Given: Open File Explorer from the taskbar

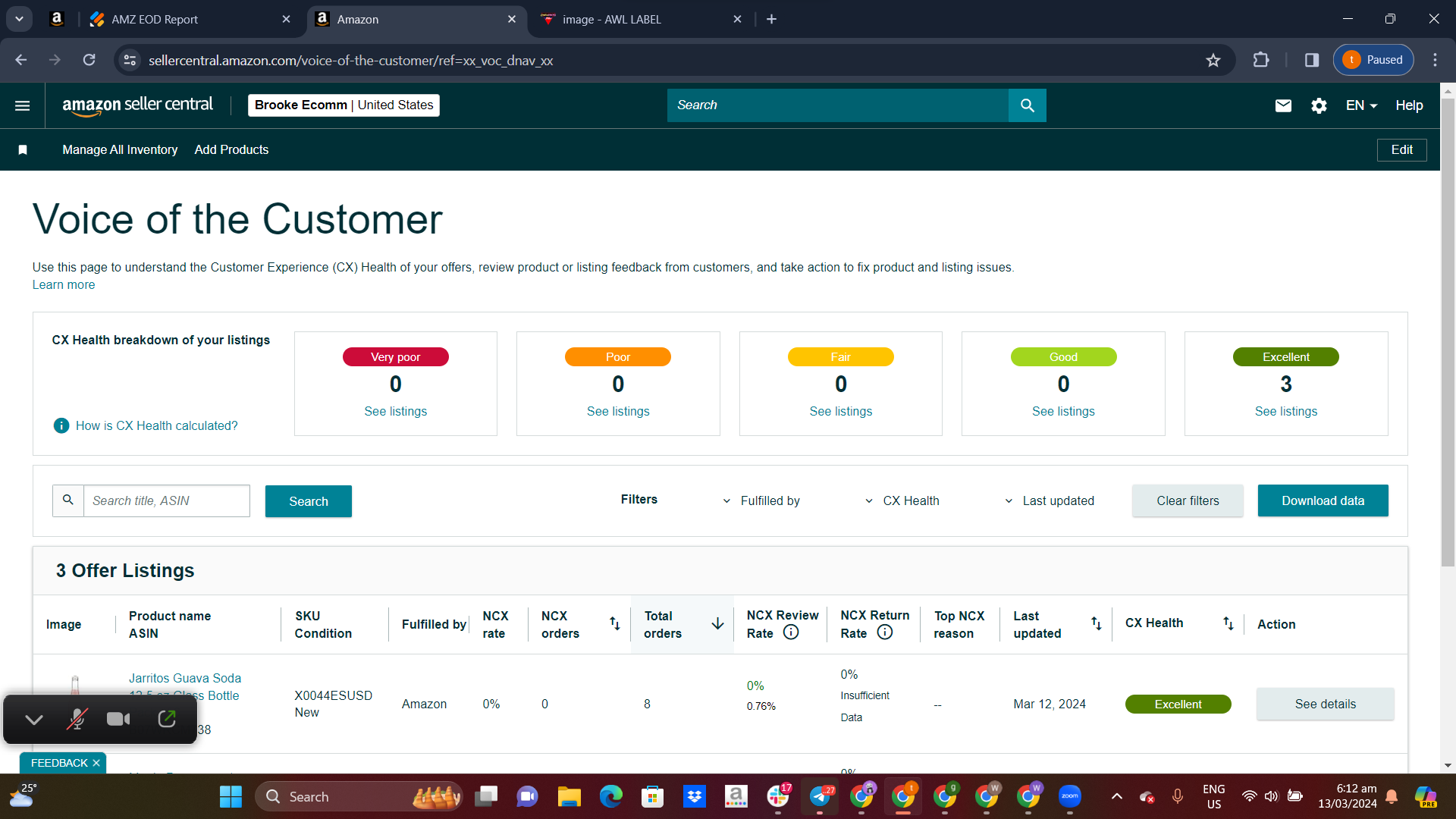Looking at the screenshot, I should tap(569, 797).
